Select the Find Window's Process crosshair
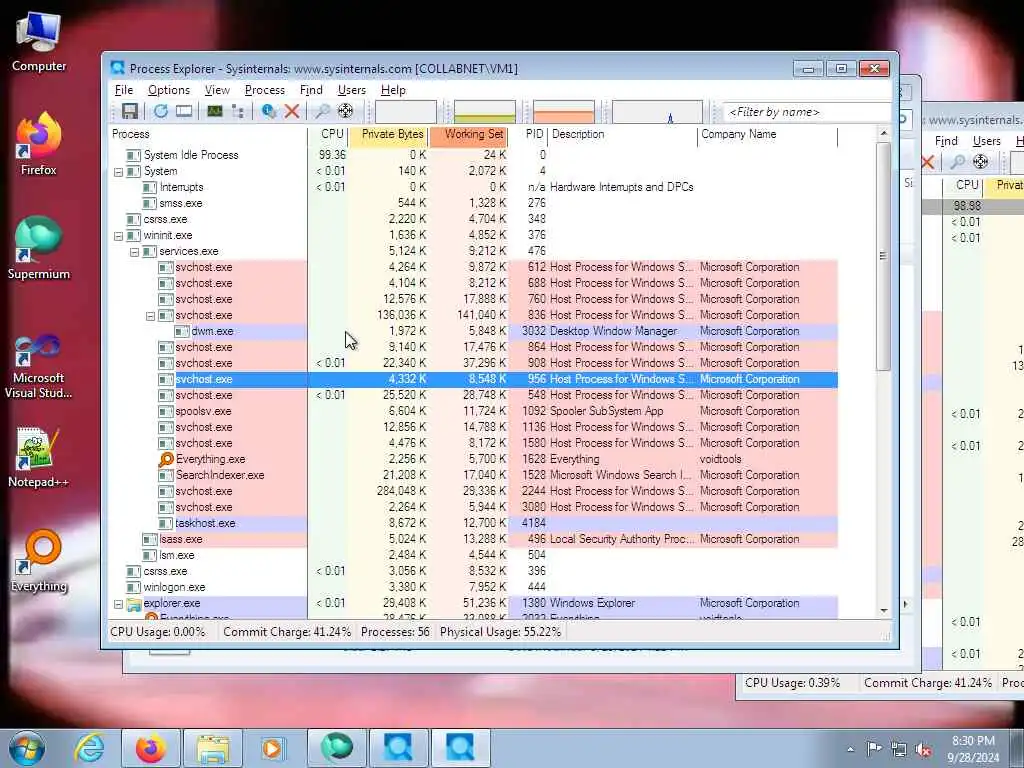Viewport: 1024px width, 768px height. 345,111
